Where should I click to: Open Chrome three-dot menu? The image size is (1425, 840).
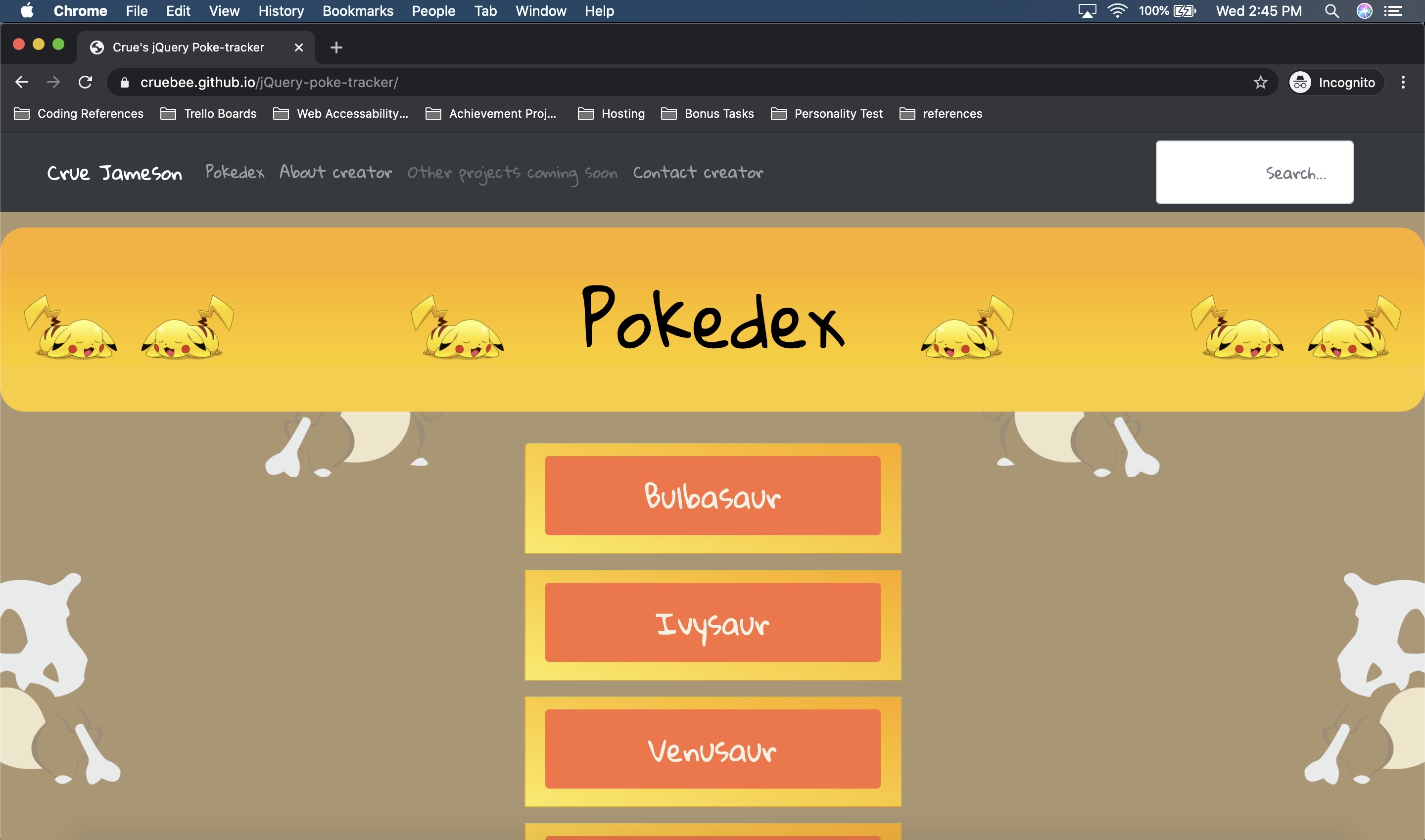pyautogui.click(x=1402, y=82)
